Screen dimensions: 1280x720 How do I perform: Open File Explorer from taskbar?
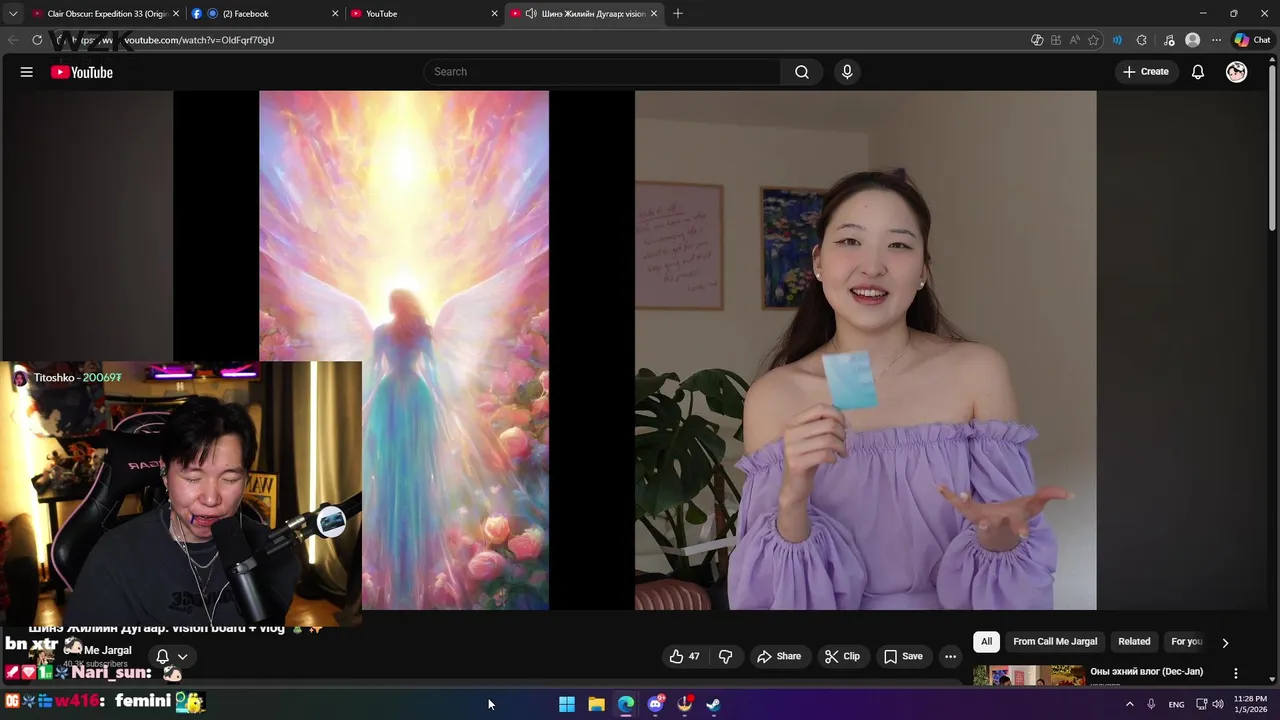click(596, 704)
